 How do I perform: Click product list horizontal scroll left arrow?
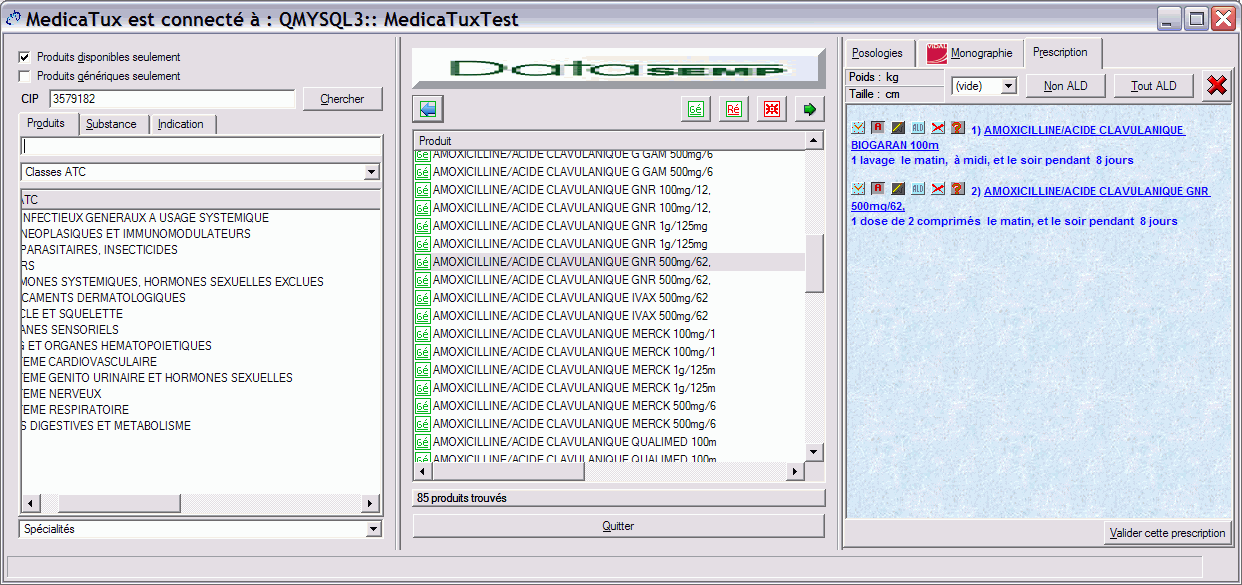423,471
